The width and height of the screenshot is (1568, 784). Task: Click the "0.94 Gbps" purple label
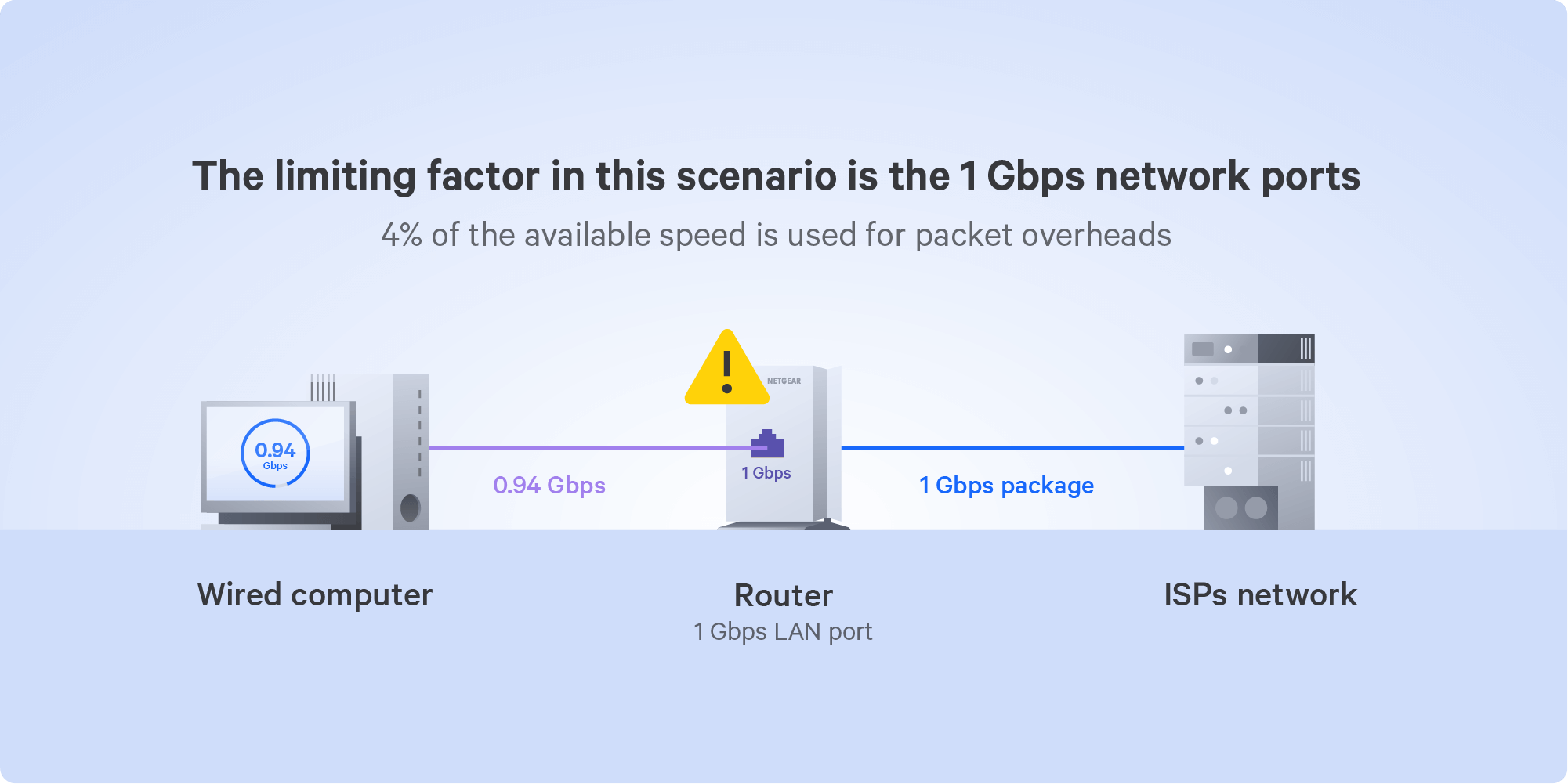point(549,486)
